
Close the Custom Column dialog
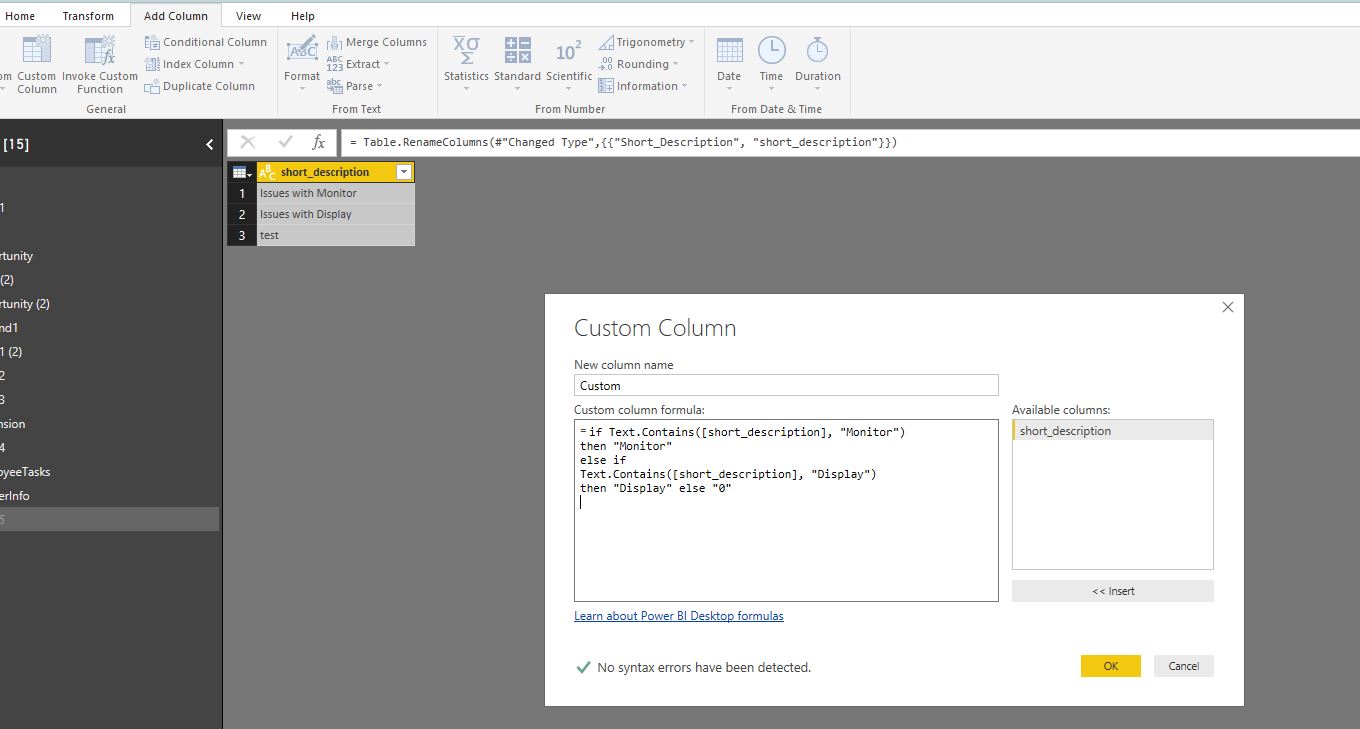(1228, 307)
